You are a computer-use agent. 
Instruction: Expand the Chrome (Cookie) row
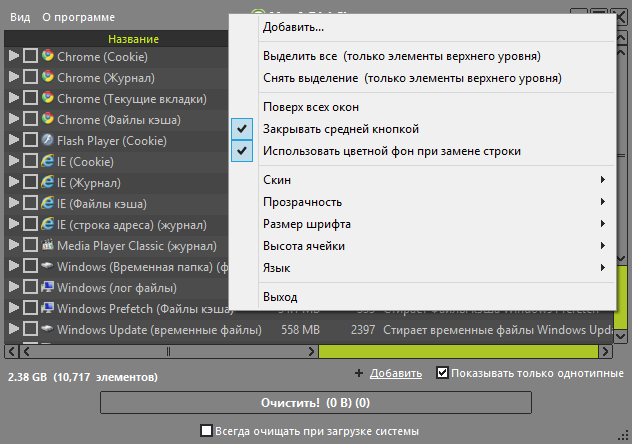point(14,56)
